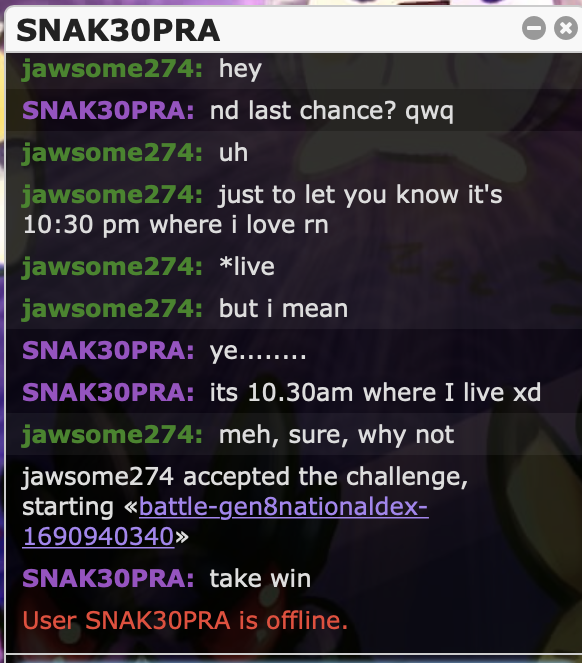Screen dimensions: 582x663
Task: Open jawsome274 username beside 'hey'
Action: click(112, 69)
